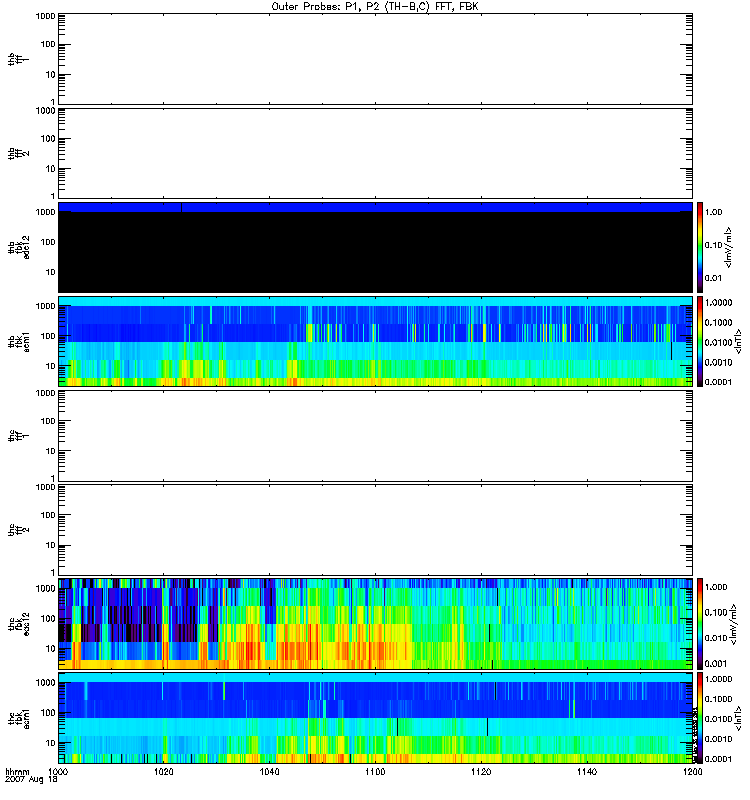Click the '2007 Aug 18' date label
This screenshot has width=750, height=800.
pos(27,782)
